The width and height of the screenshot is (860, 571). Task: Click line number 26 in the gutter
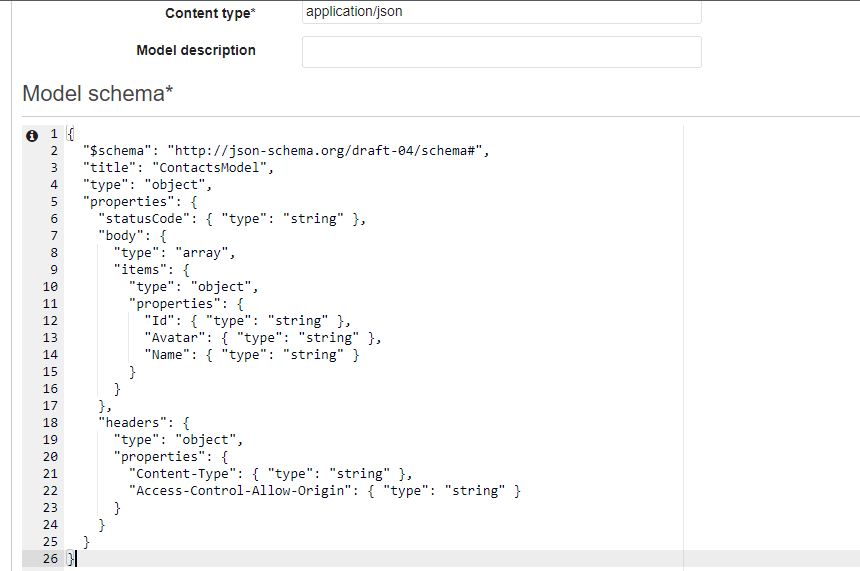point(50,559)
